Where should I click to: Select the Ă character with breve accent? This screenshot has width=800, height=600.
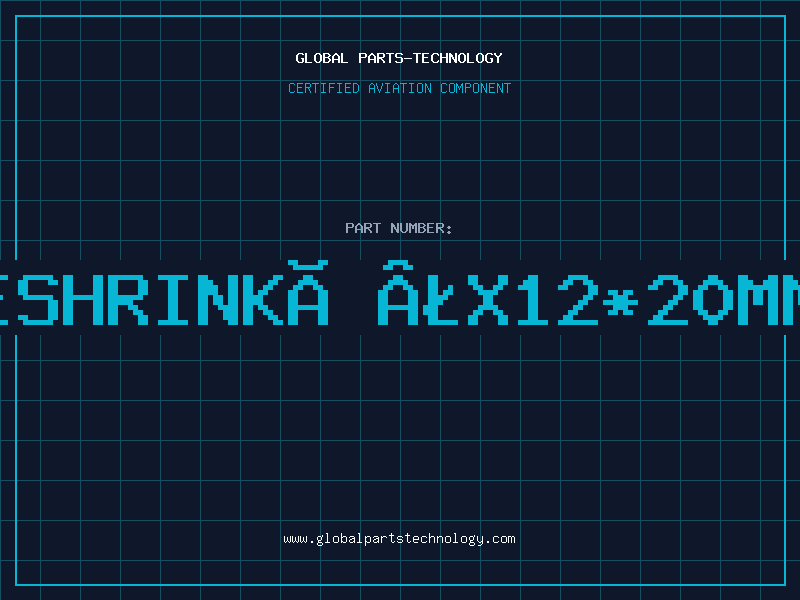(x=308, y=293)
